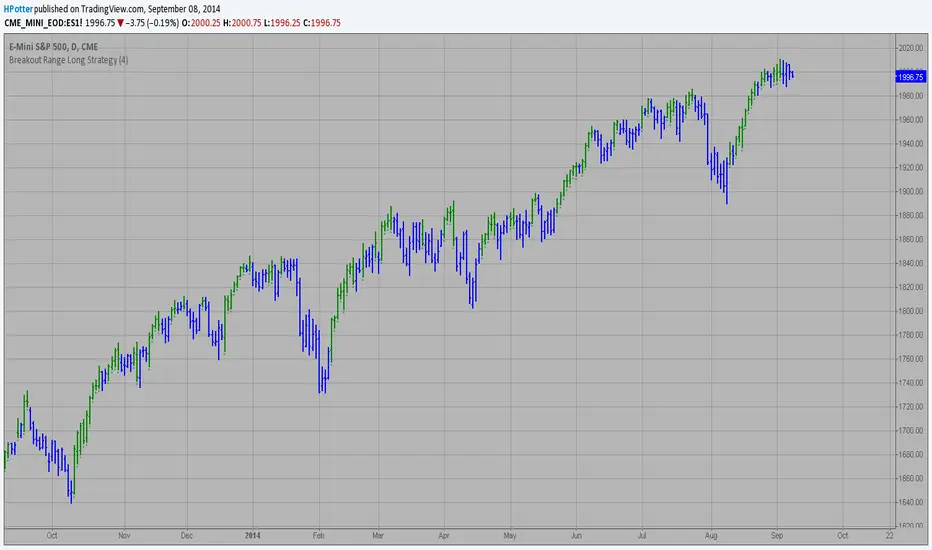Click the first Oct date axis label
Image resolution: width=932 pixels, height=550 pixels.
[52, 536]
